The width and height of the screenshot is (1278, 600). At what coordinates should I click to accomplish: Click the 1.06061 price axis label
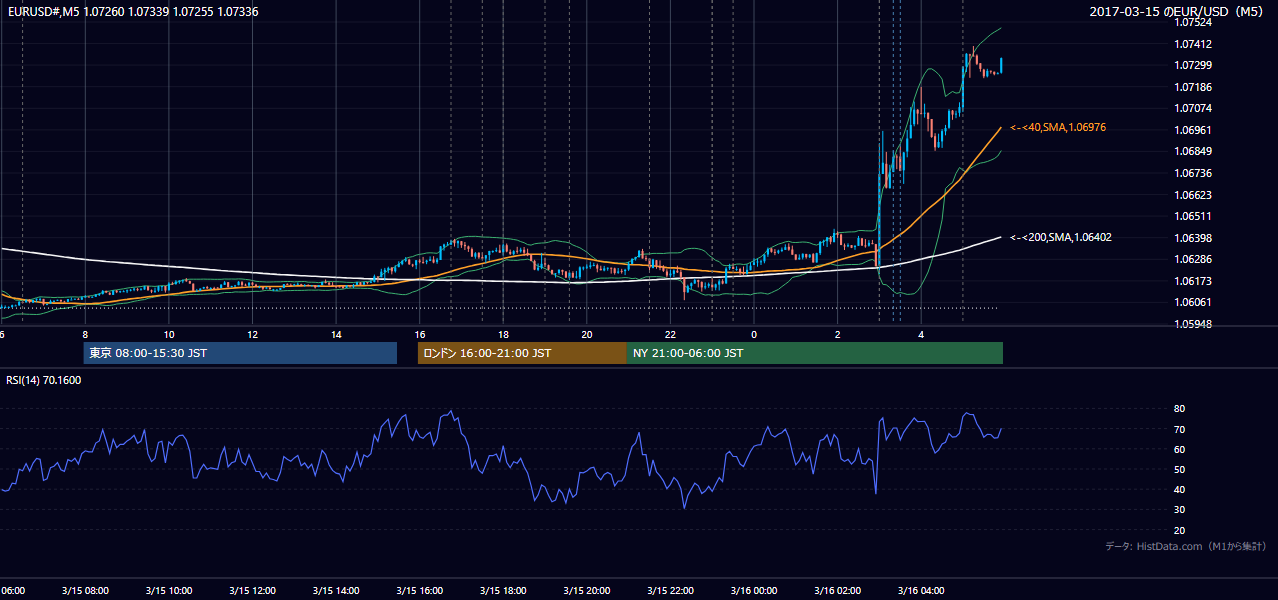tap(1194, 302)
